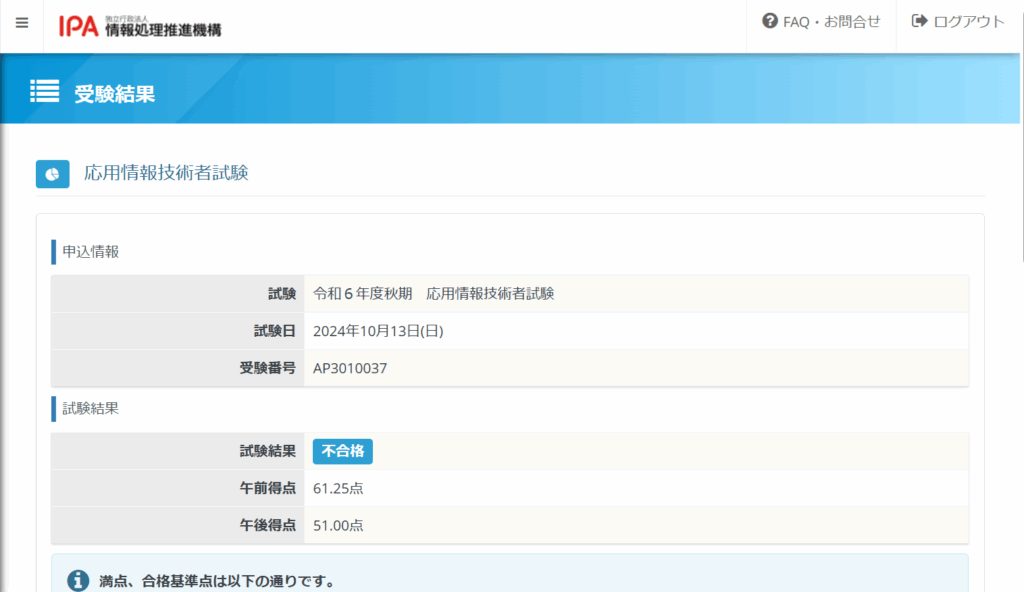Screen dimensions: 1024x592
Task: Click the list icon beside 受験結果
Action: pyautogui.click(x=45, y=92)
